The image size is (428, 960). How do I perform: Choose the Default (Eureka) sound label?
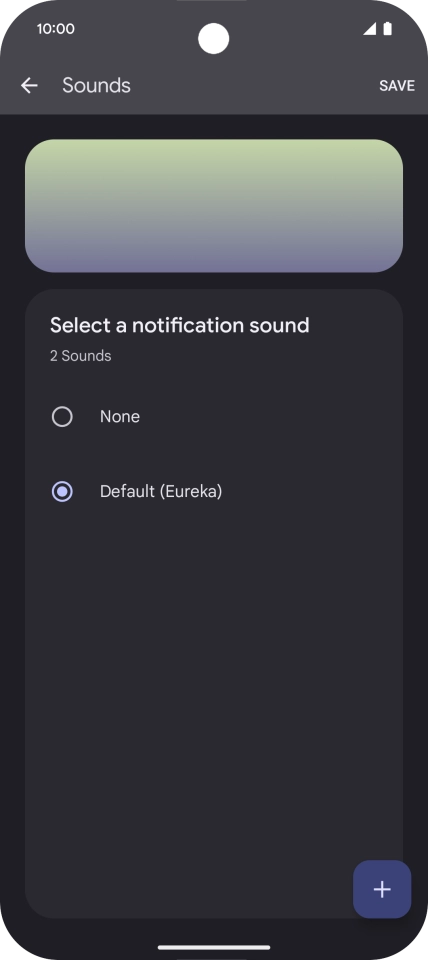[161, 491]
